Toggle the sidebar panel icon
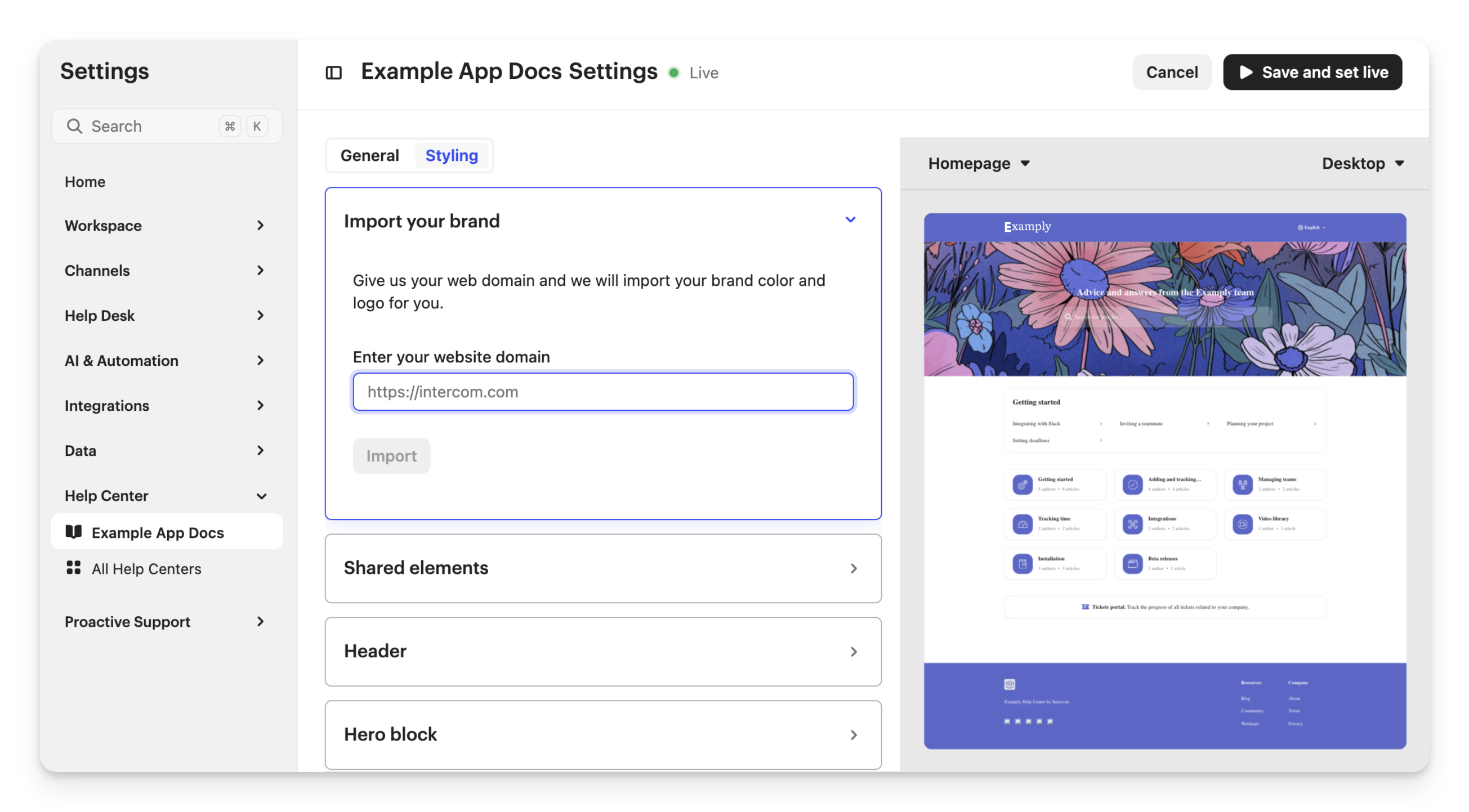Screen dimensions: 1469x812 pyautogui.click(x=333, y=73)
